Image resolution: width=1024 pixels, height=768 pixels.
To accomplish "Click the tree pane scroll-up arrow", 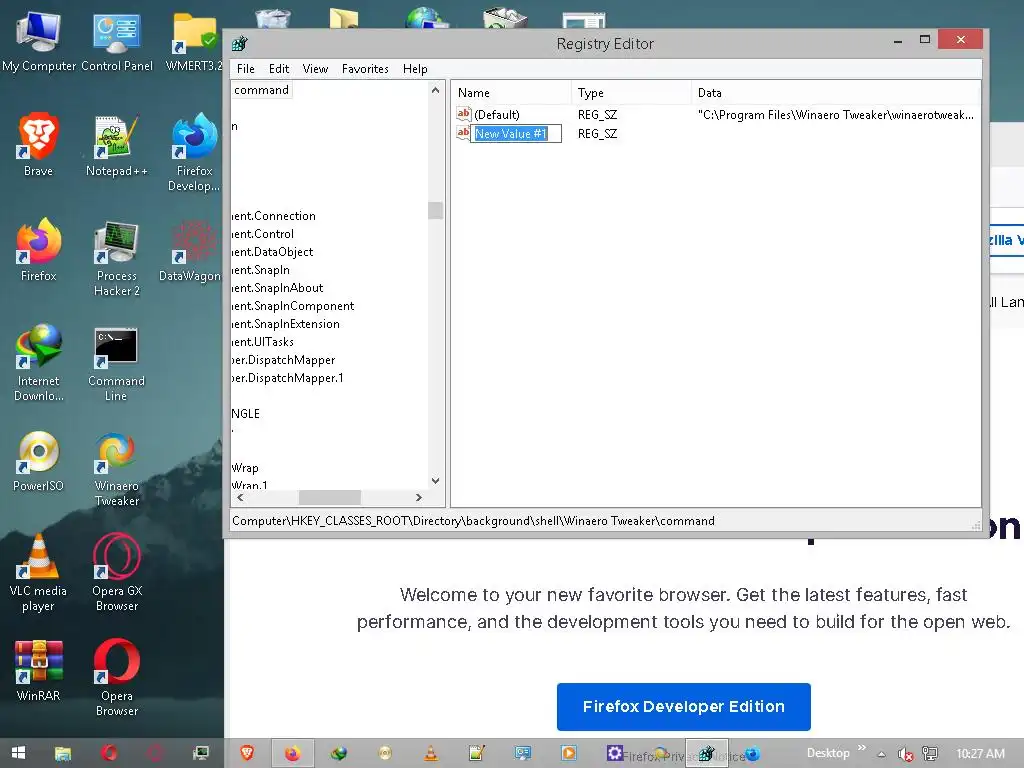I will click(436, 91).
